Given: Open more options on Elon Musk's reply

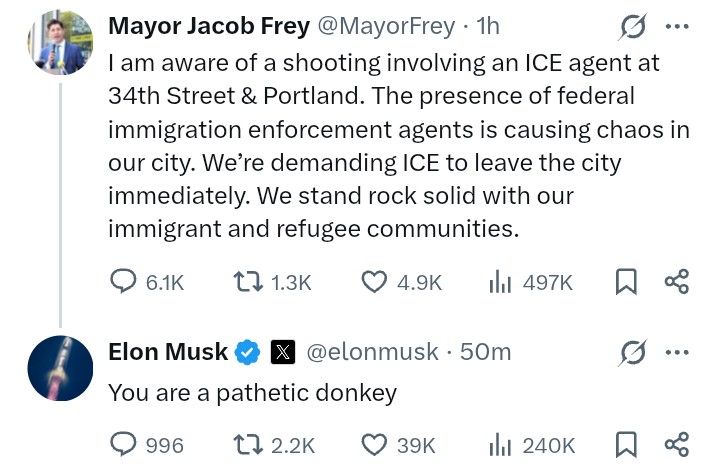Looking at the screenshot, I should tap(677, 352).
